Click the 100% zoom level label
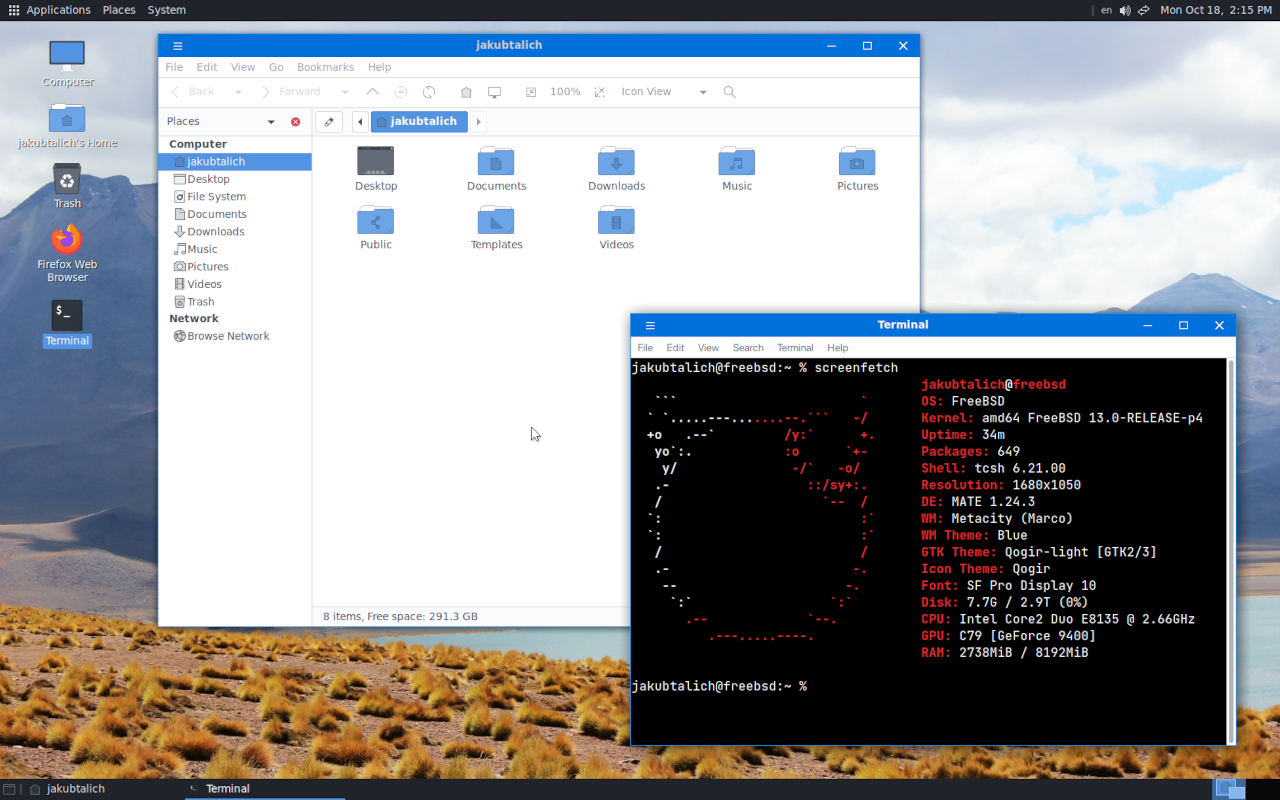This screenshot has height=800, width=1280. click(x=565, y=92)
